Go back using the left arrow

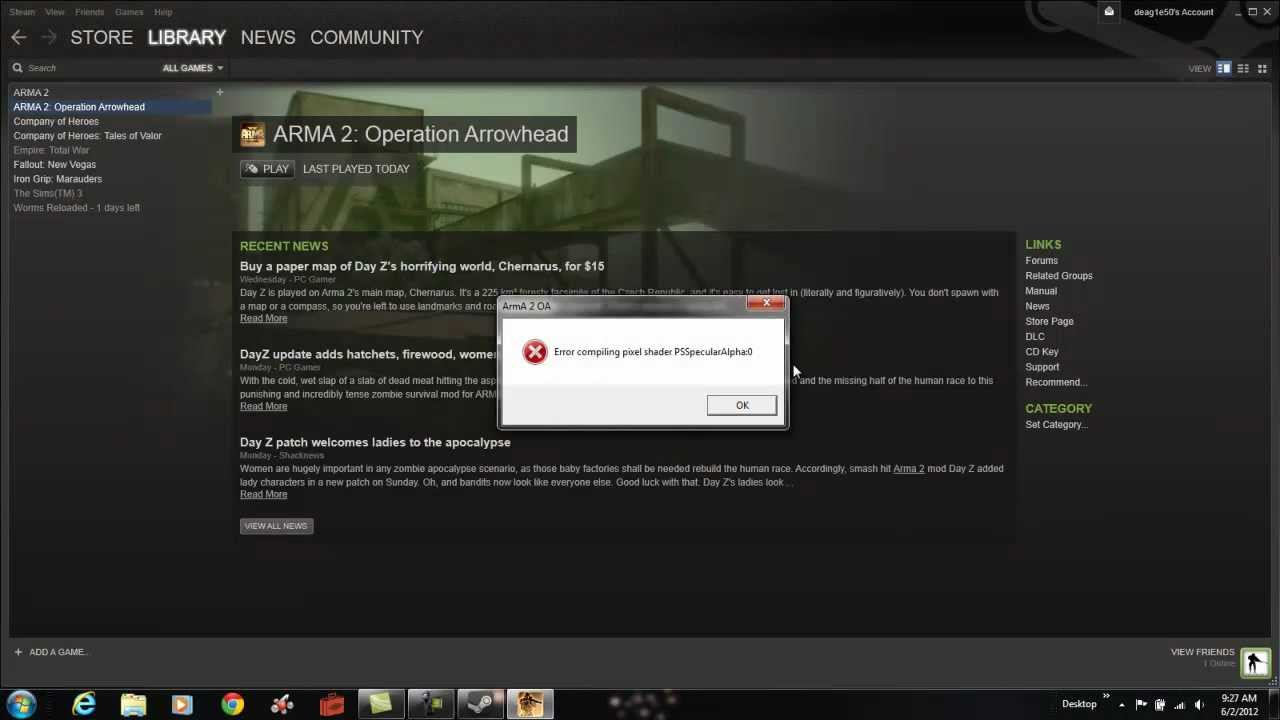click(x=19, y=37)
